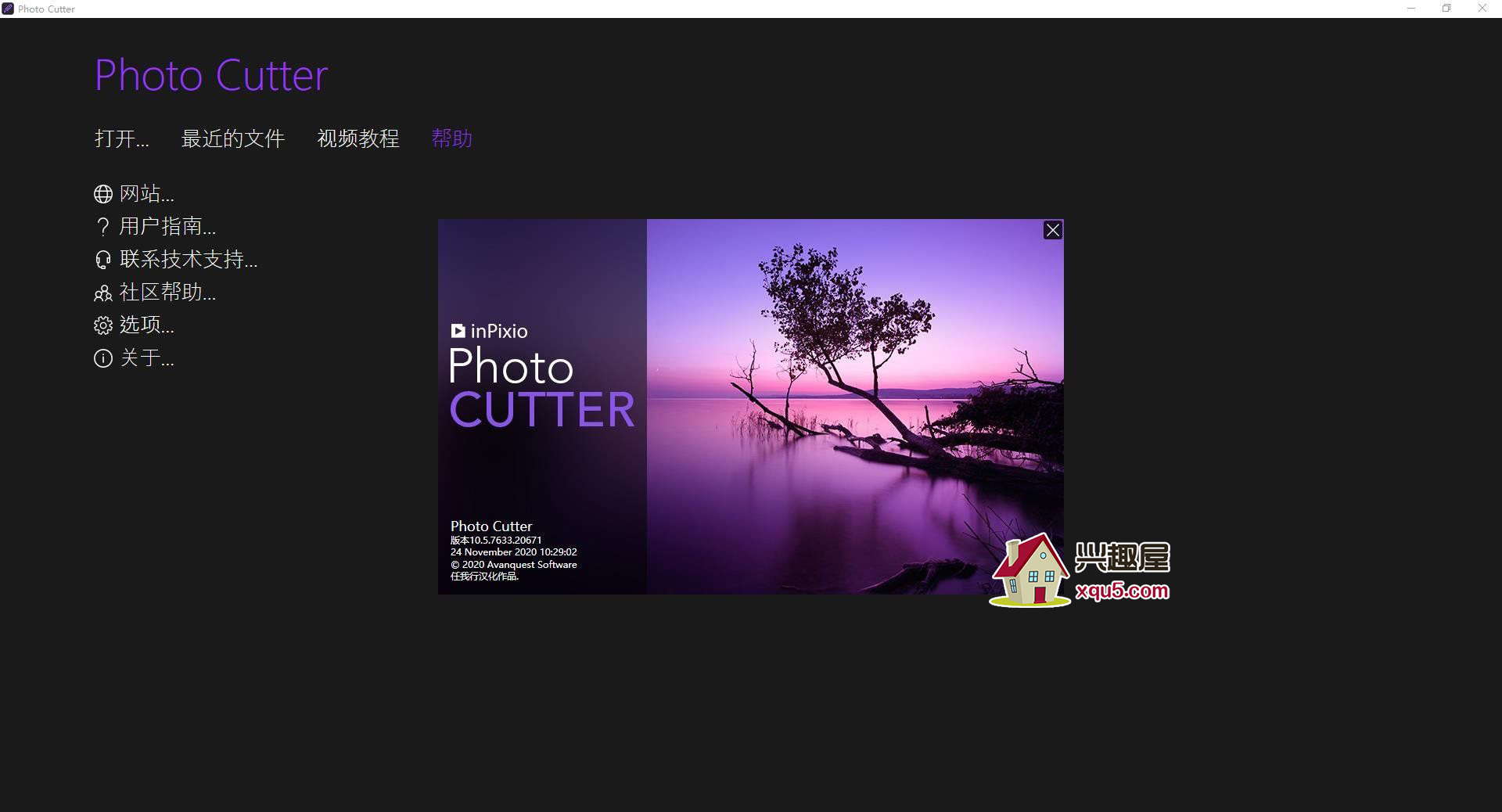Open 用户指南... entry
The width and height of the screenshot is (1502, 812).
(167, 226)
